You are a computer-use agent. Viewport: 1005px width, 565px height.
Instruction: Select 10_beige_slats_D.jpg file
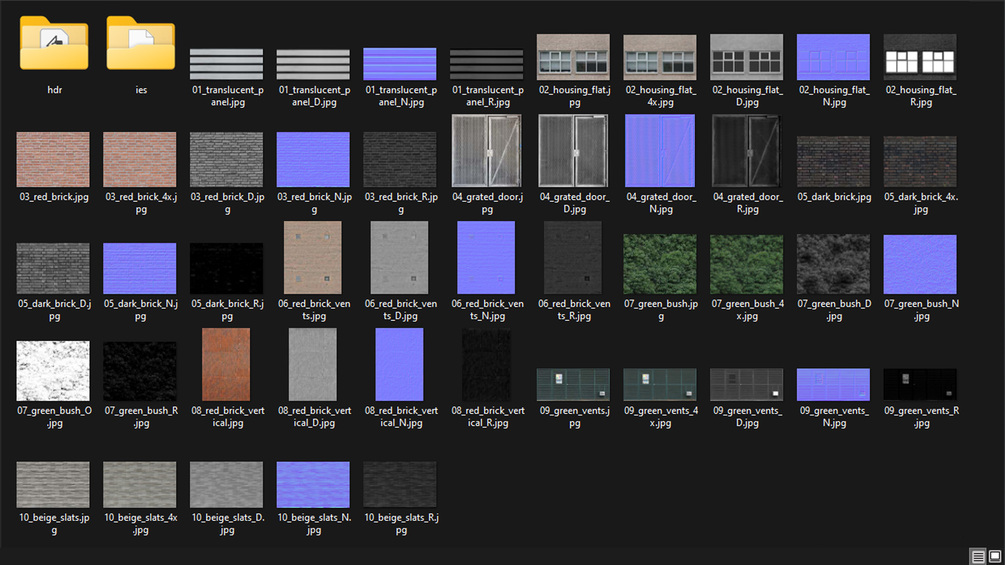[226, 484]
